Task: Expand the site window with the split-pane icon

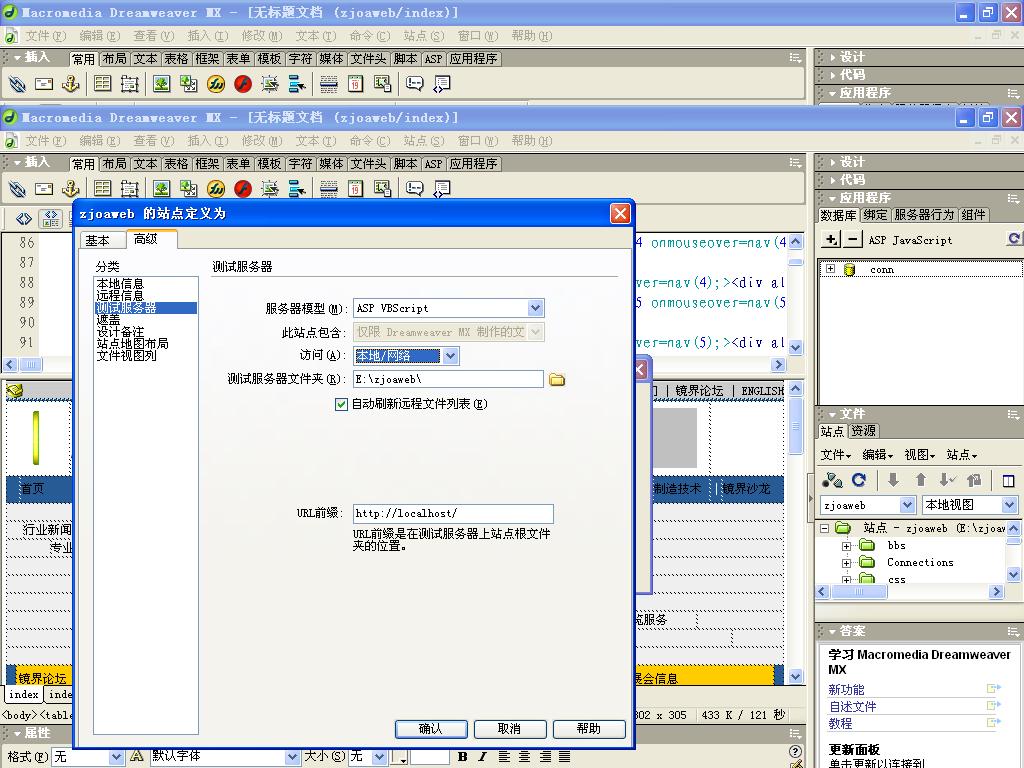Action: (1008, 481)
